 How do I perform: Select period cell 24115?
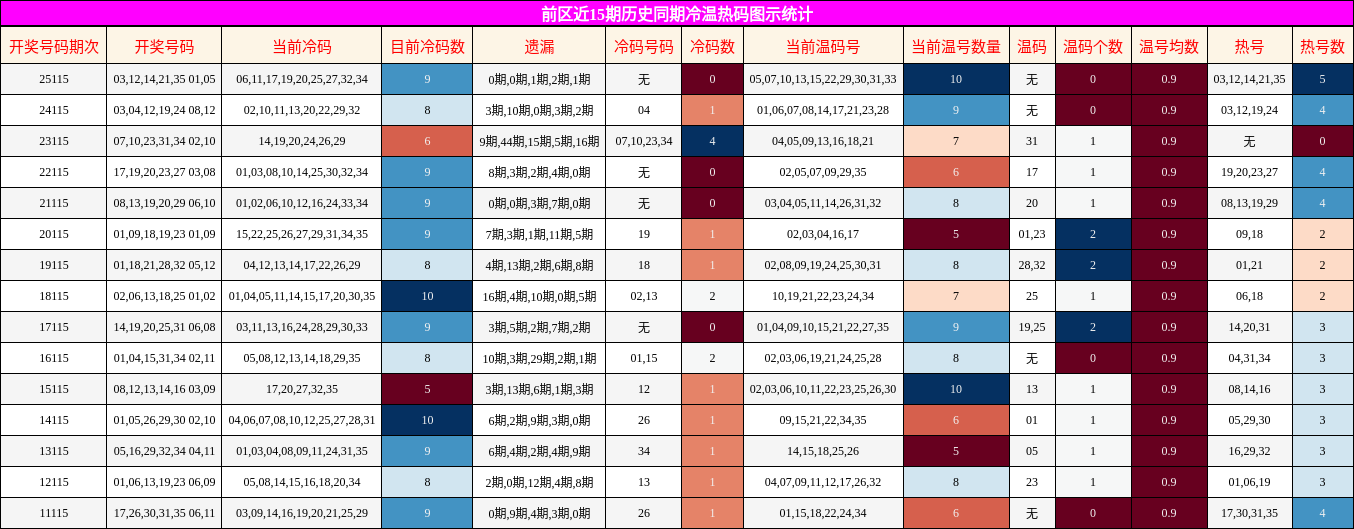[x=54, y=110]
